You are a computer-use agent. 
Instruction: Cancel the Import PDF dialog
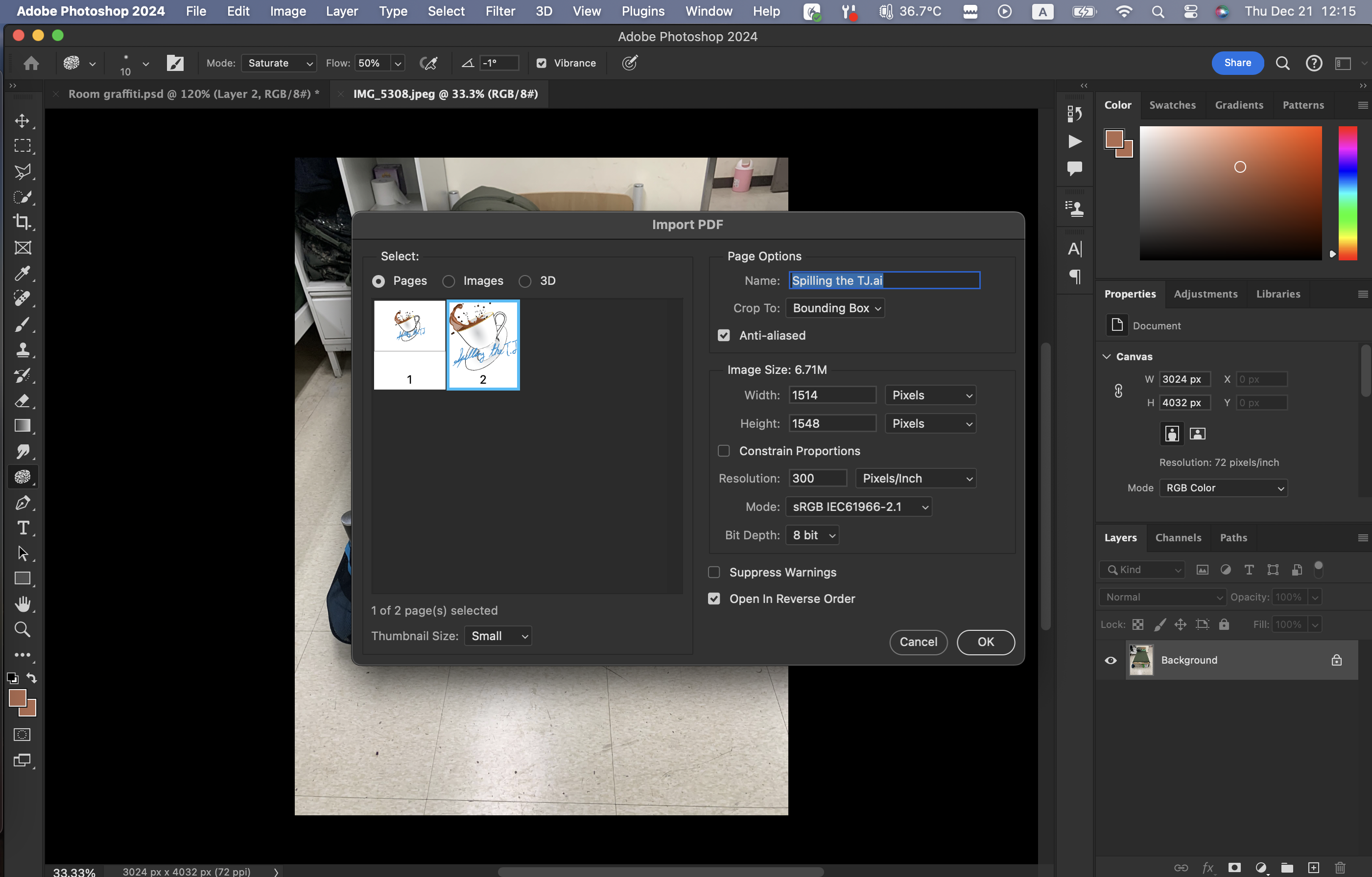click(x=918, y=642)
